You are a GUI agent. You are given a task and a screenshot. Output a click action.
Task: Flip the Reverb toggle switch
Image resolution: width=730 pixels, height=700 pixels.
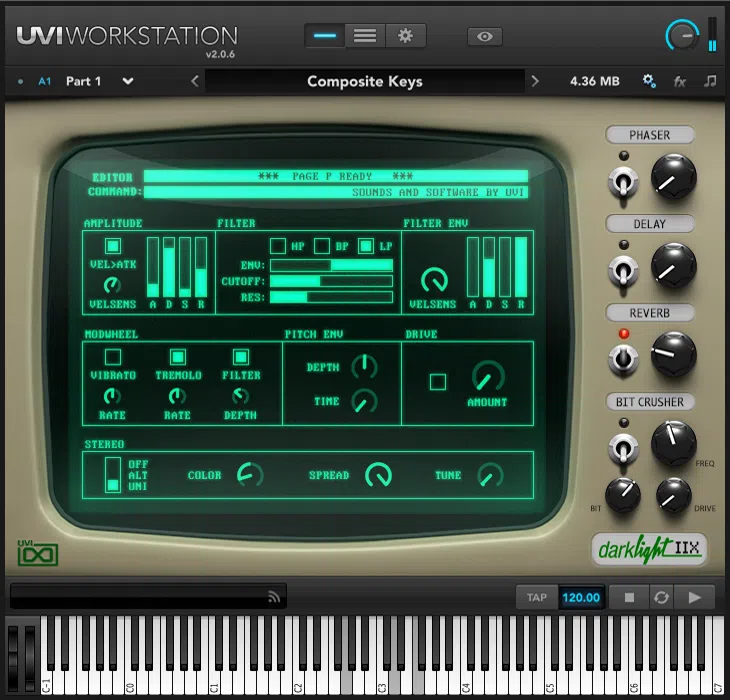[x=623, y=357]
